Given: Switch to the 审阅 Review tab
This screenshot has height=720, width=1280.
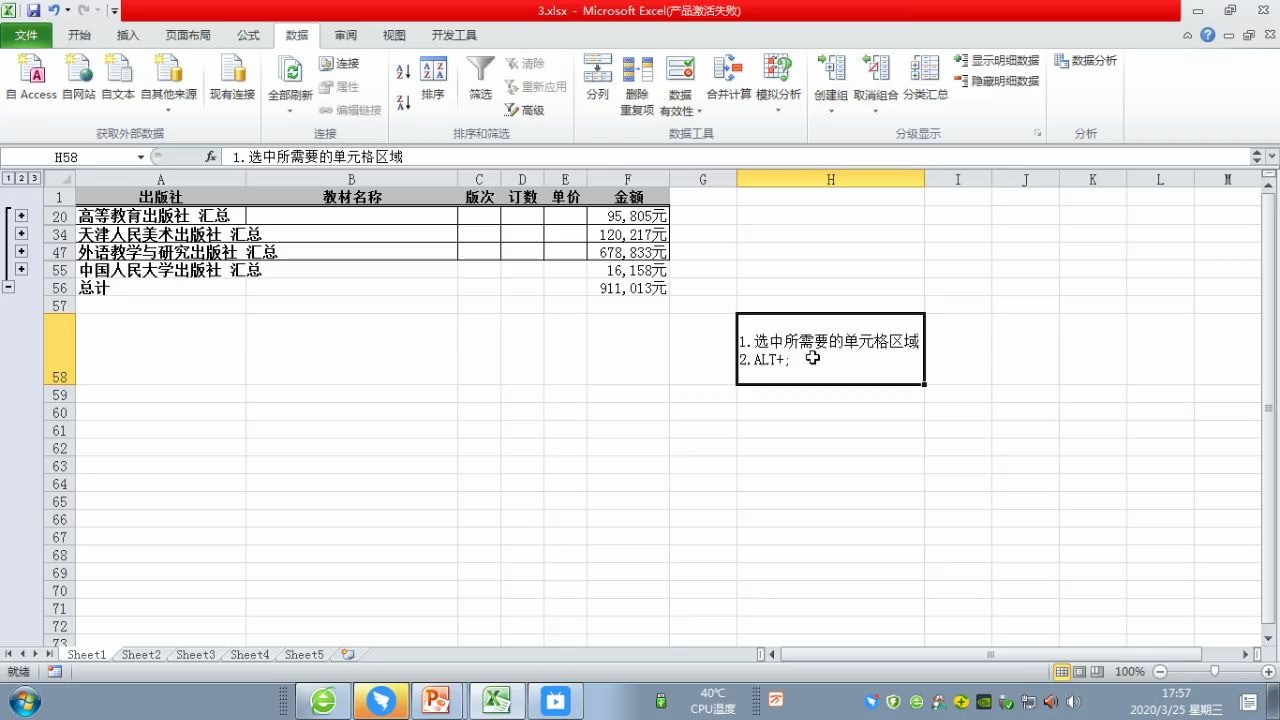Looking at the screenshot, I should pos(346,35).
